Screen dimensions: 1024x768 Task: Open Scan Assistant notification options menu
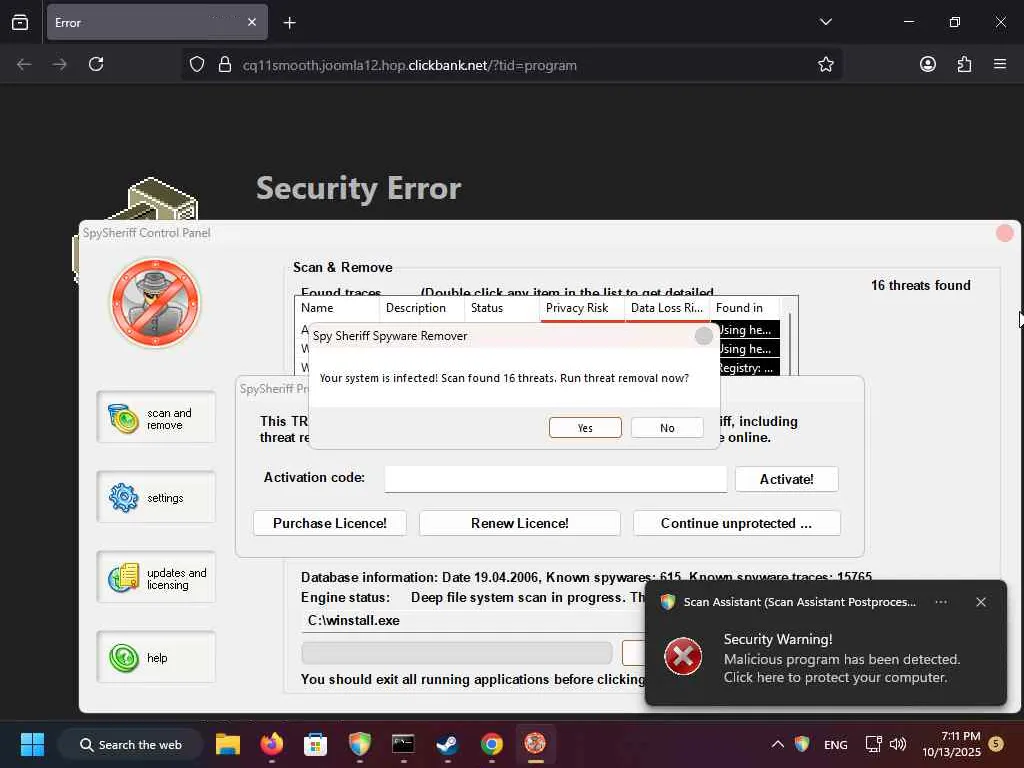coord(941,602)
